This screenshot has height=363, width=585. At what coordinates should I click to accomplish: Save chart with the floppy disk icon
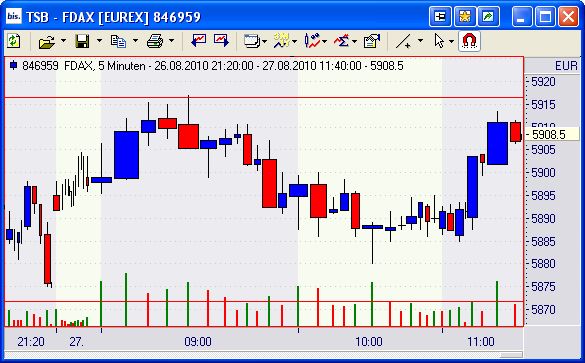click(82, 41)
